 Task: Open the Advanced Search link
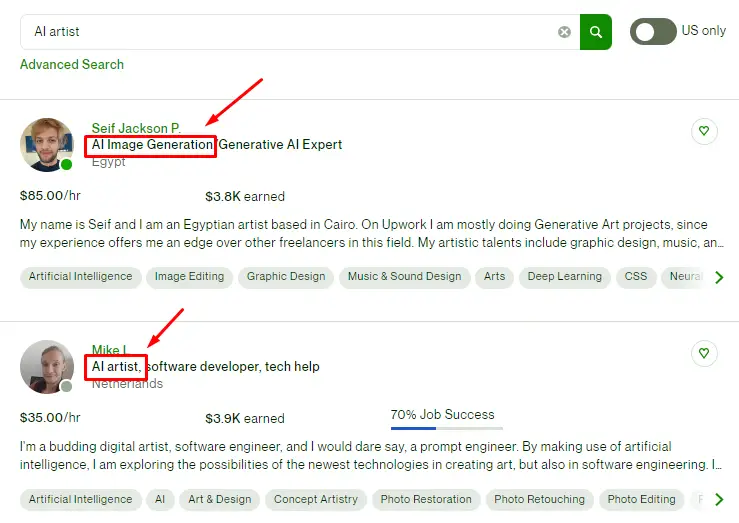72,64
